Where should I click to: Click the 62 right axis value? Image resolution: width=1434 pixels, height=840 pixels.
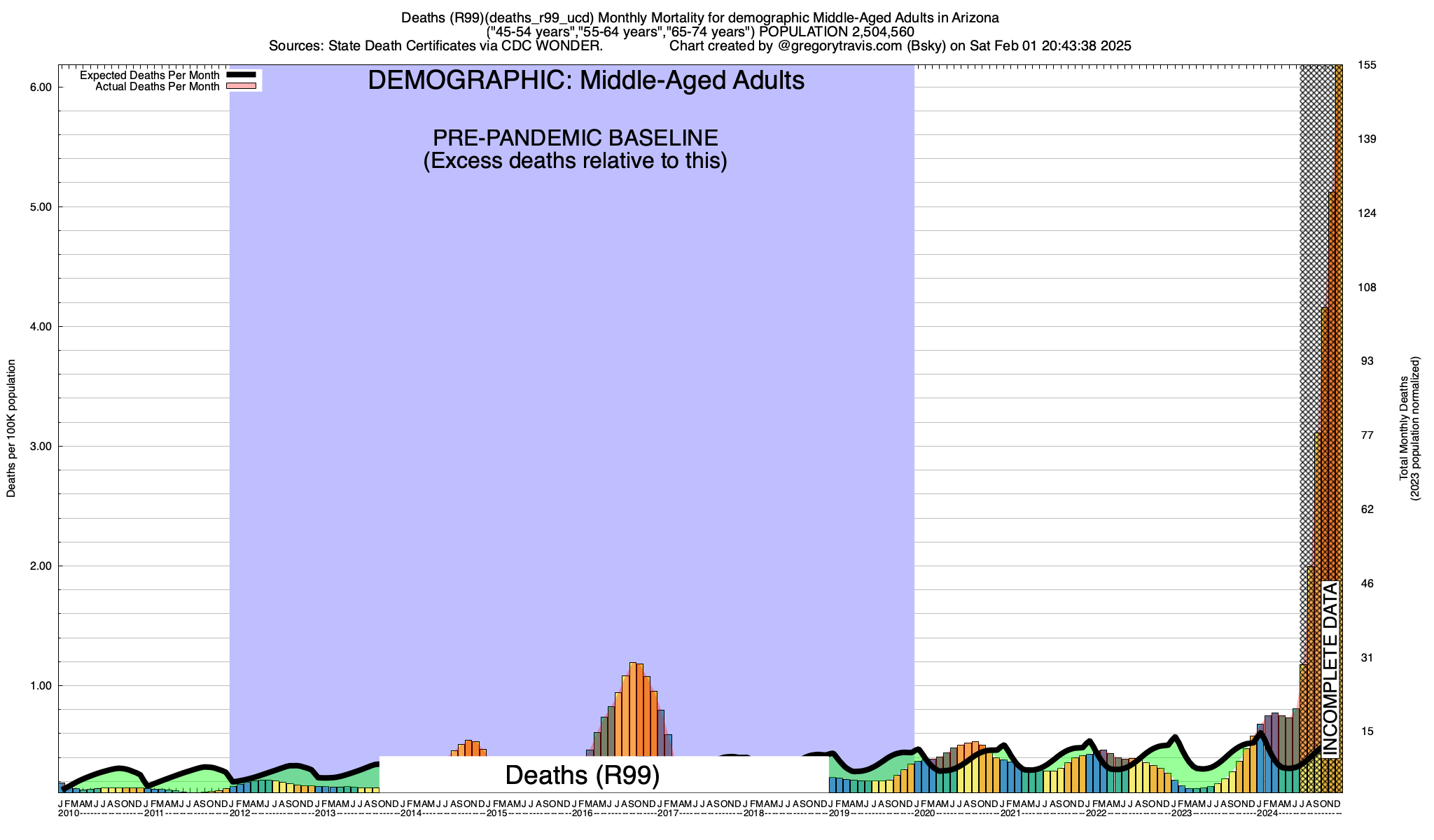1367,510
